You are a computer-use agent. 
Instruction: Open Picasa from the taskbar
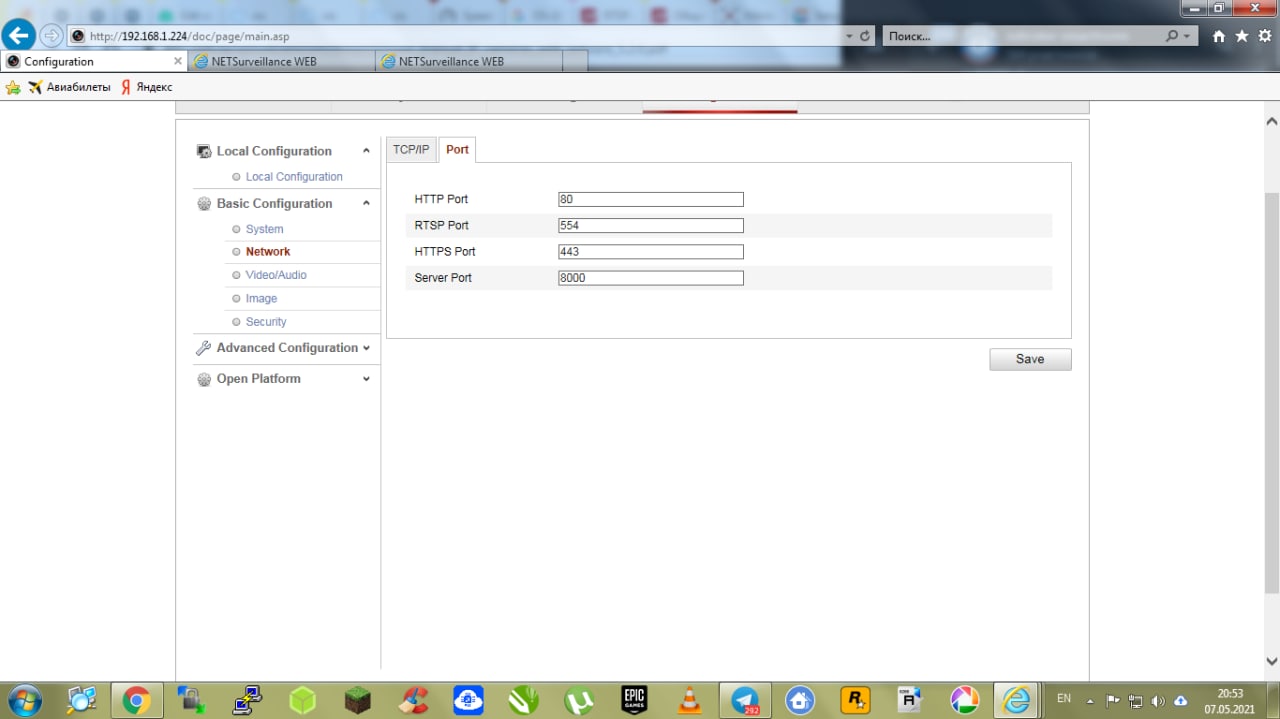[965, 700]
